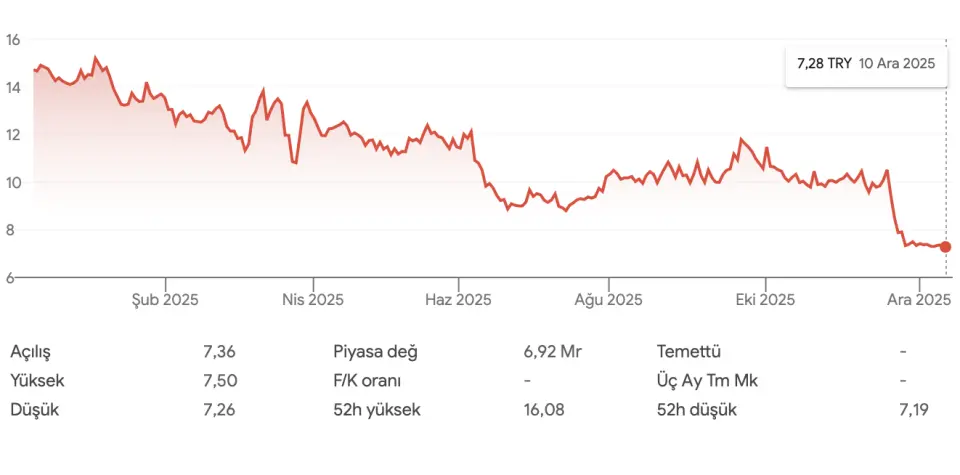Select the Nis 2025 x-axis label
Image resolution: width=960 pixels, height=475 pixels.
pos(312,299)
